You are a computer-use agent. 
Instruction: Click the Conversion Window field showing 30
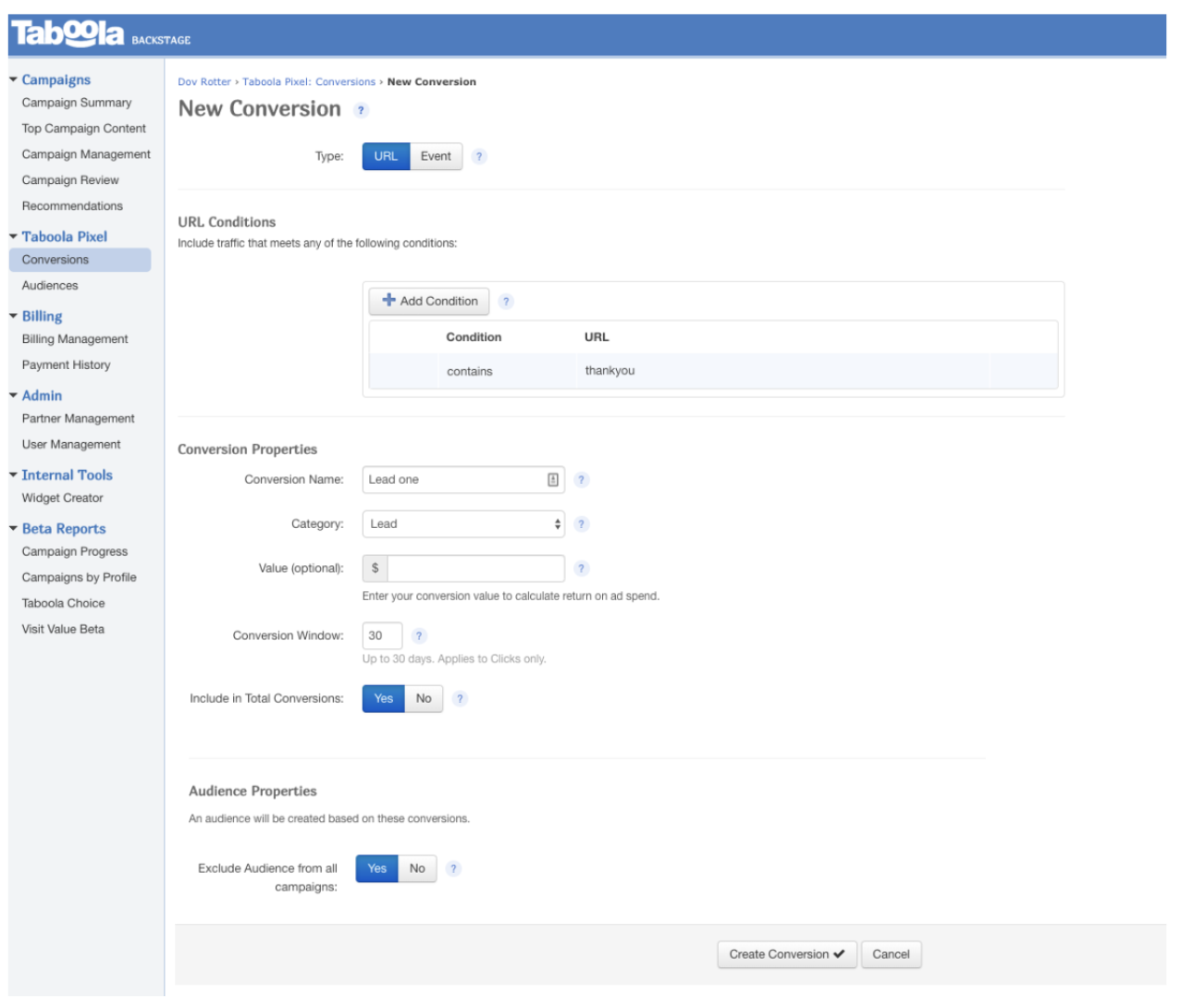click(x=382, y=636)
